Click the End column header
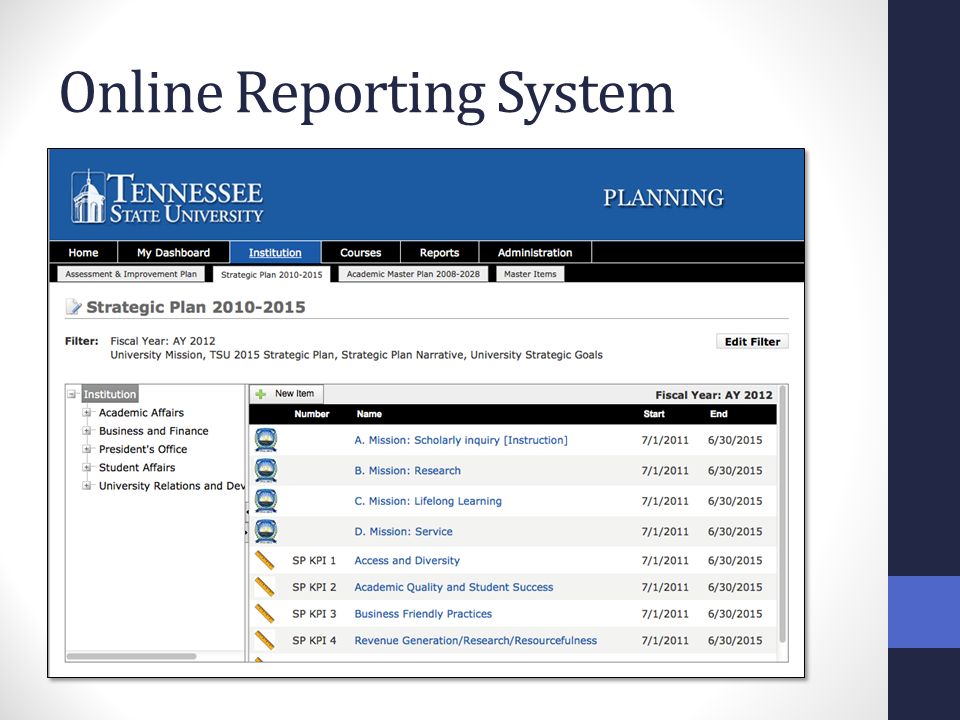 719,414
